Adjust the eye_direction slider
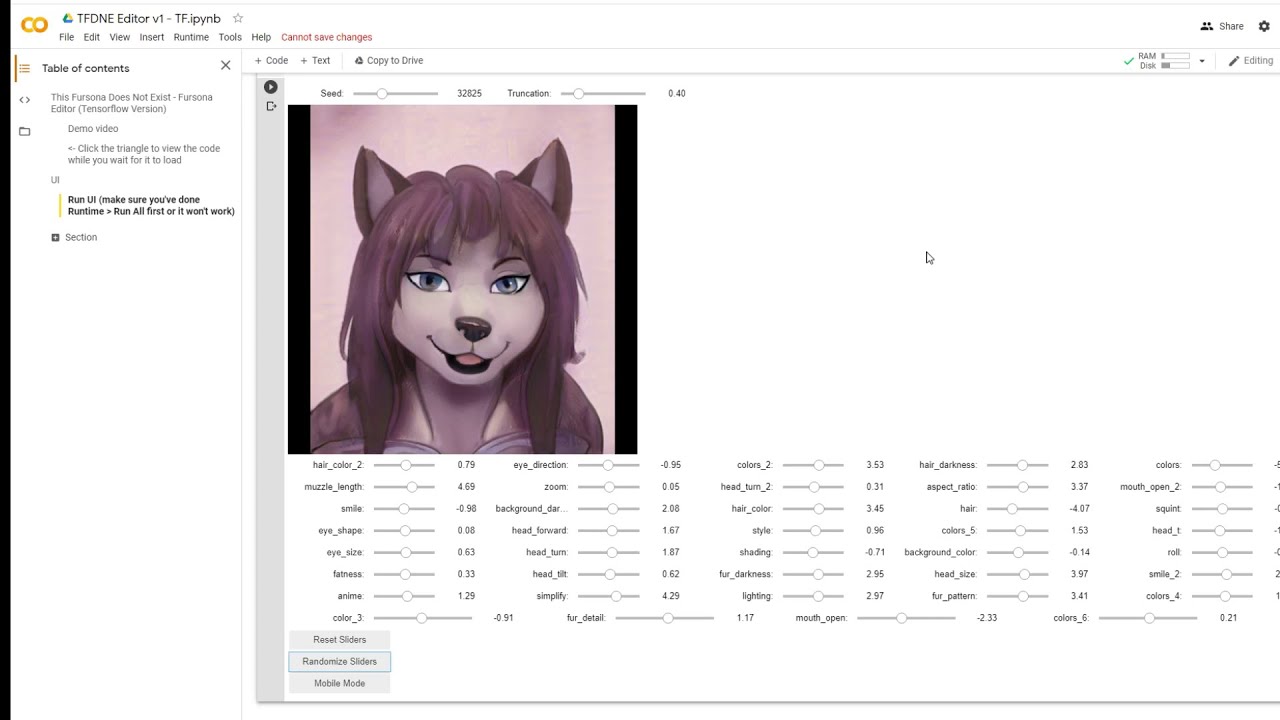Viewport: 1280px width, 720px height. (608, 465)
